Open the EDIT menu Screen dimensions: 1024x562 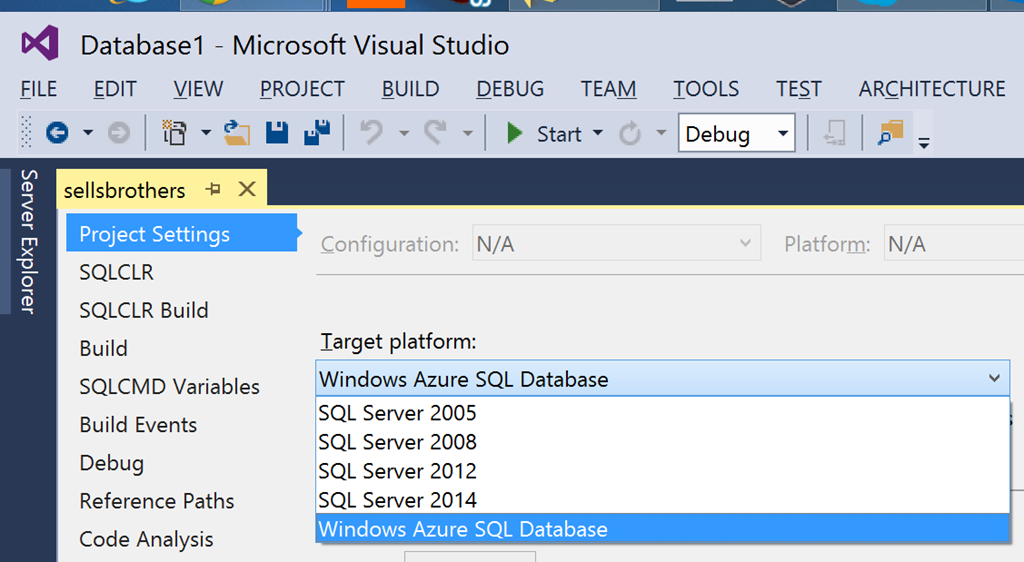(x=115, y=89)
